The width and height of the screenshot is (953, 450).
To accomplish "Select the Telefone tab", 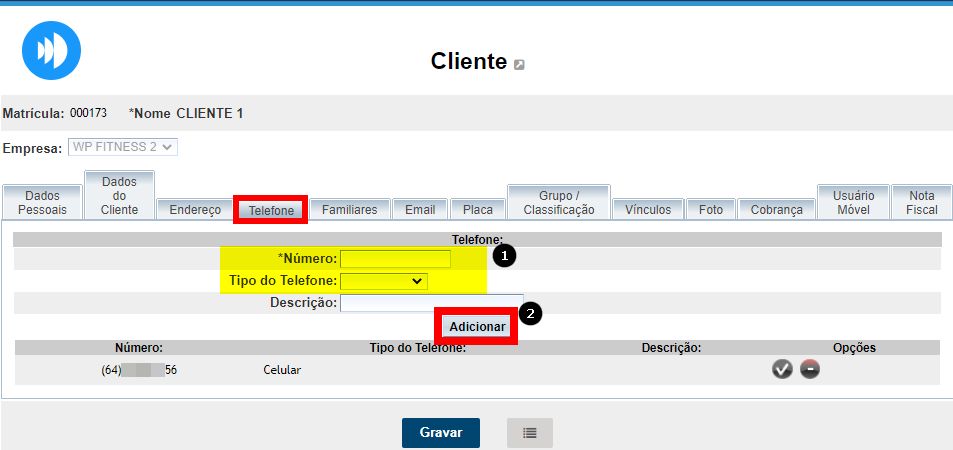I will [x=271, y=211].
